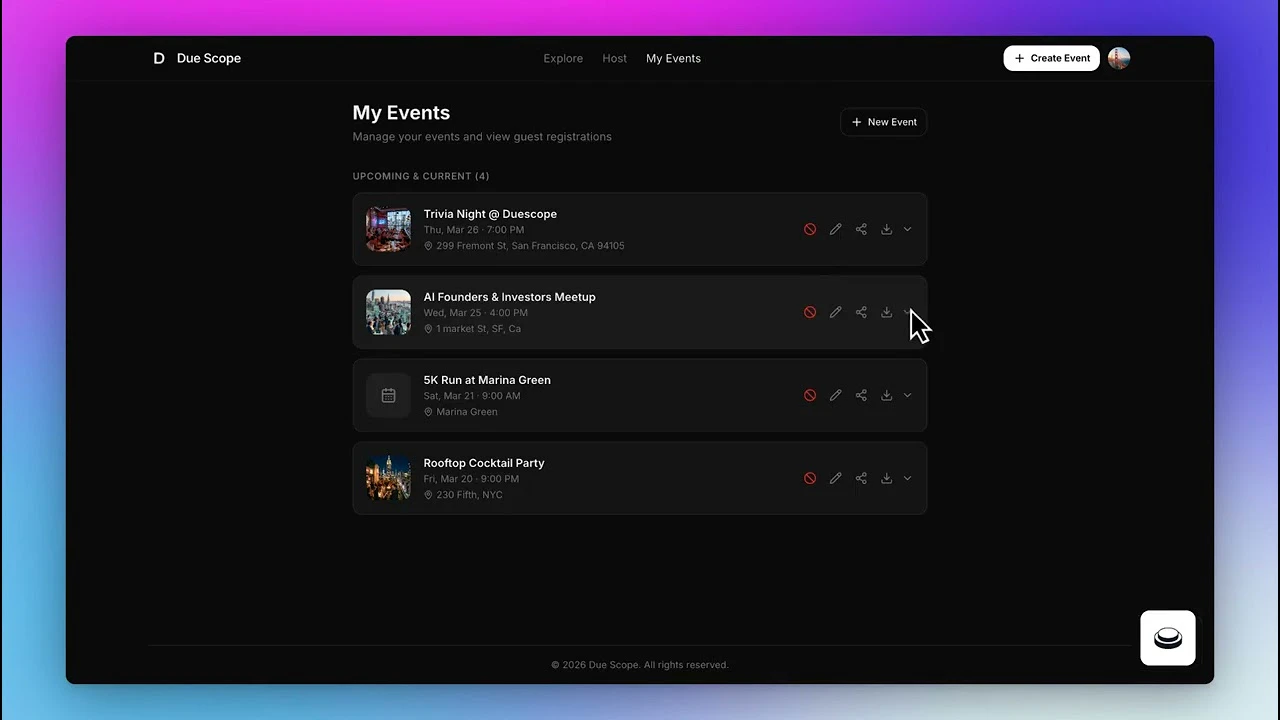Share the AI Founders & Investors Meetup
Screen dimensions: 1280x720
click(861, 312)
